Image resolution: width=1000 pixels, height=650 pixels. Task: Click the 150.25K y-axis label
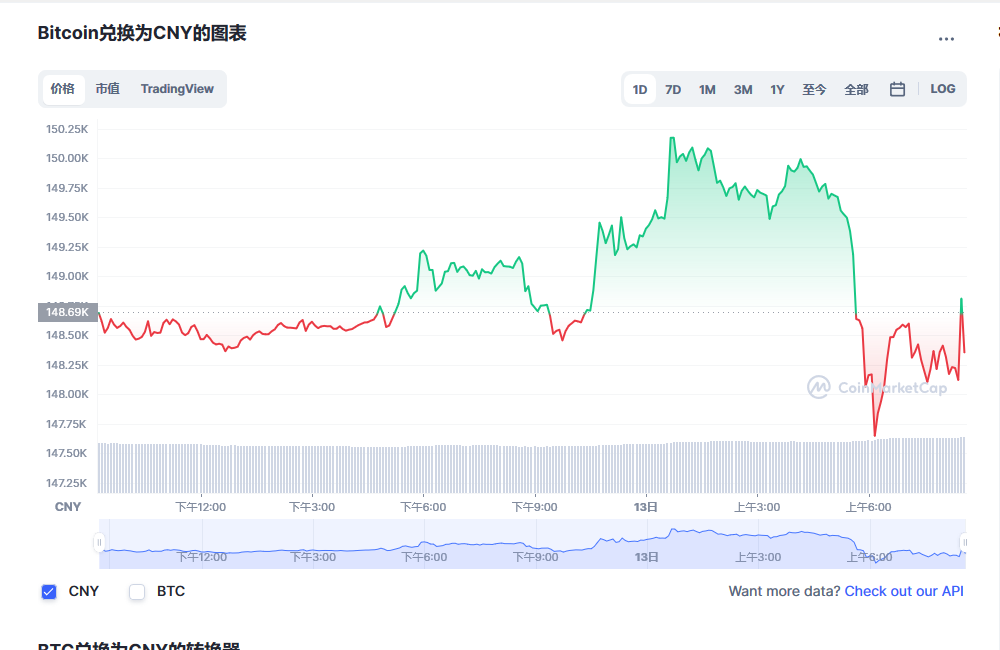pos(67,129)
